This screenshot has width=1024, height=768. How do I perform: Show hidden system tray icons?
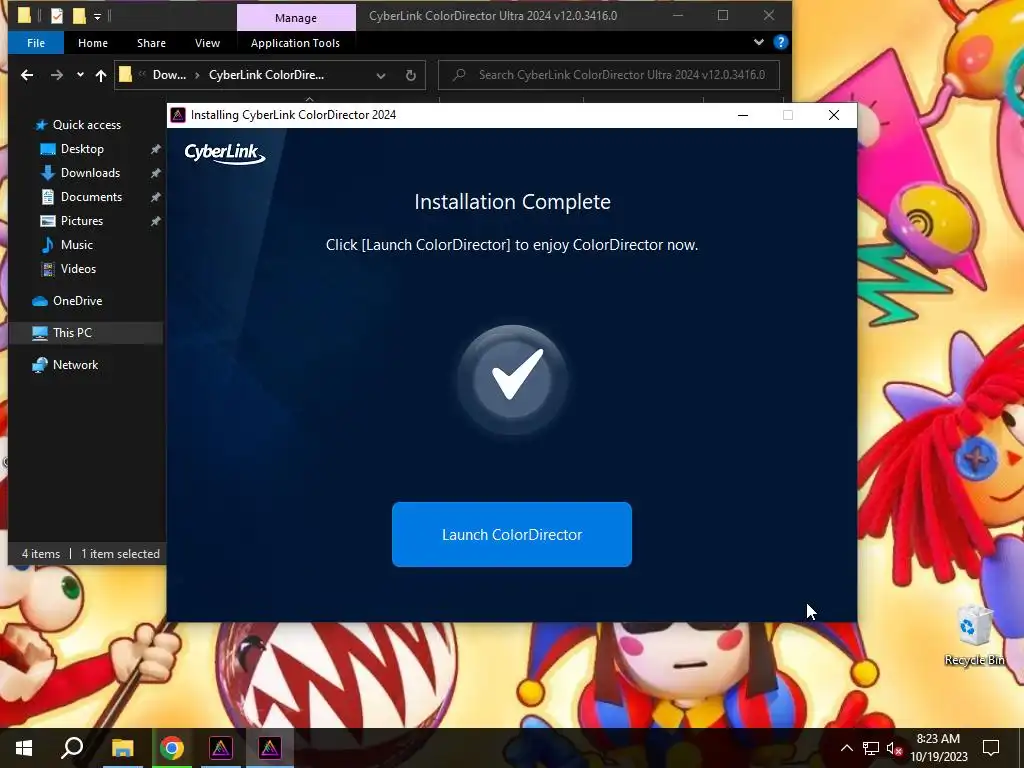tap(846, 748)
